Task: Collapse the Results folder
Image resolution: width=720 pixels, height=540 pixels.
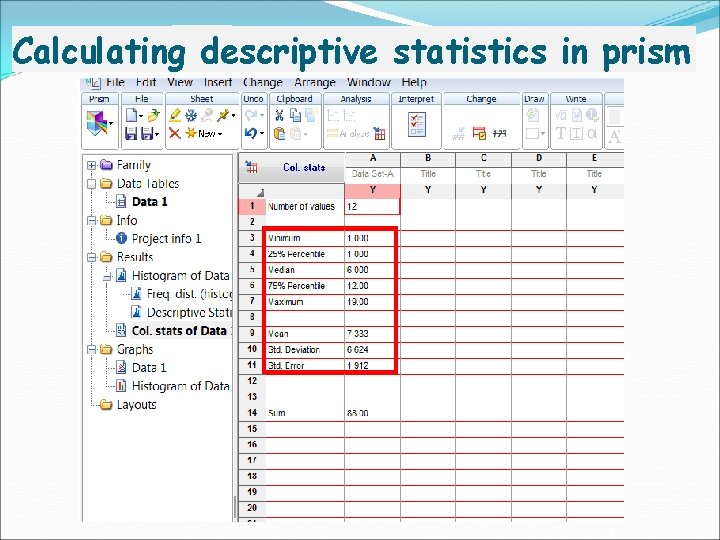Action: [x=91, y=257]
